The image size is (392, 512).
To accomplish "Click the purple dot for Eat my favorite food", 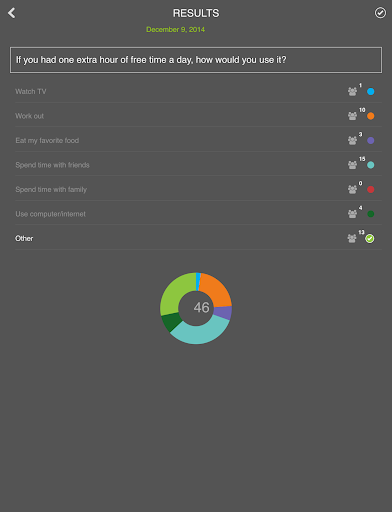I will 371,140.
